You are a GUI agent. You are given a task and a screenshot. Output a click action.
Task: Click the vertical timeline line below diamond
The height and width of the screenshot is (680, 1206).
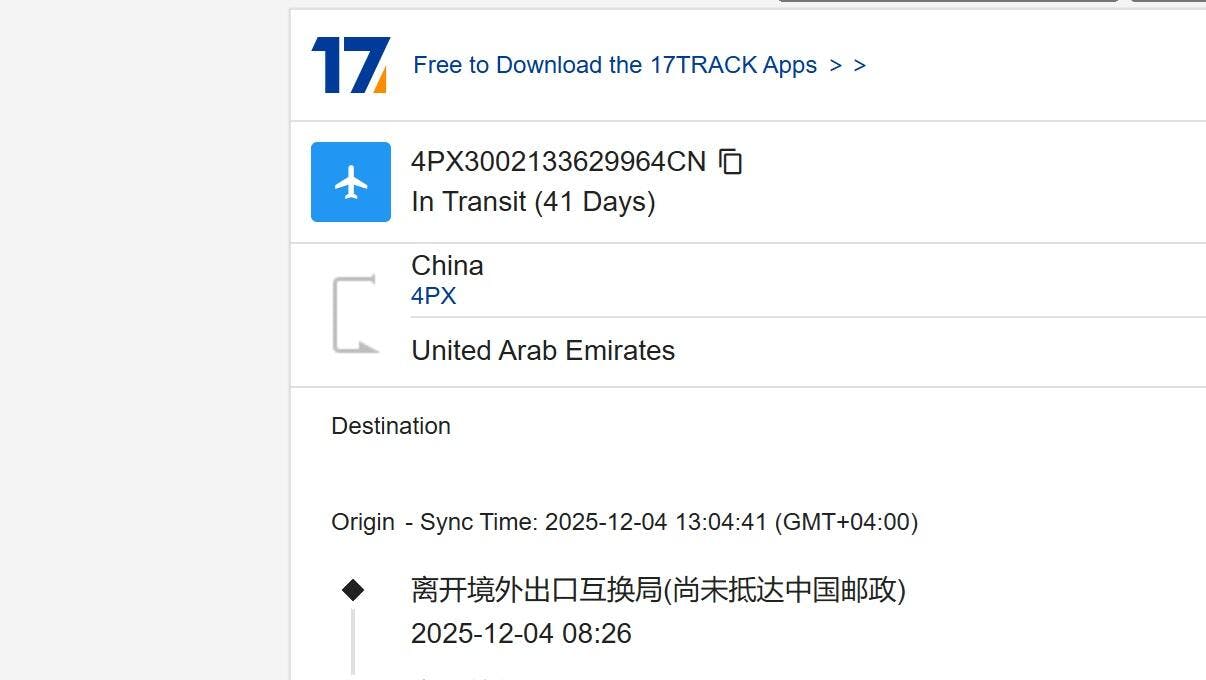353,640
